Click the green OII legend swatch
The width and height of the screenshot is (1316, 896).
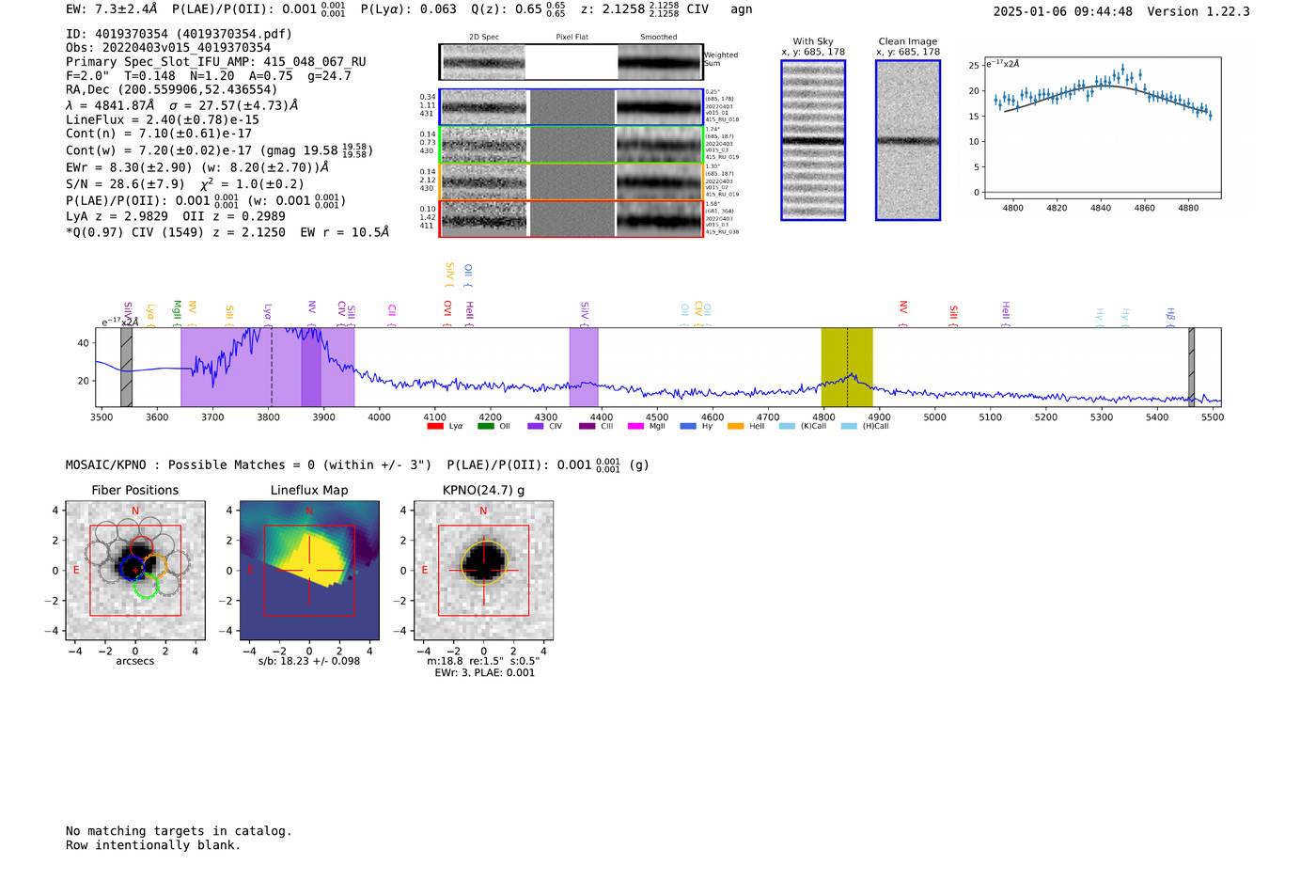coord(485,426)
